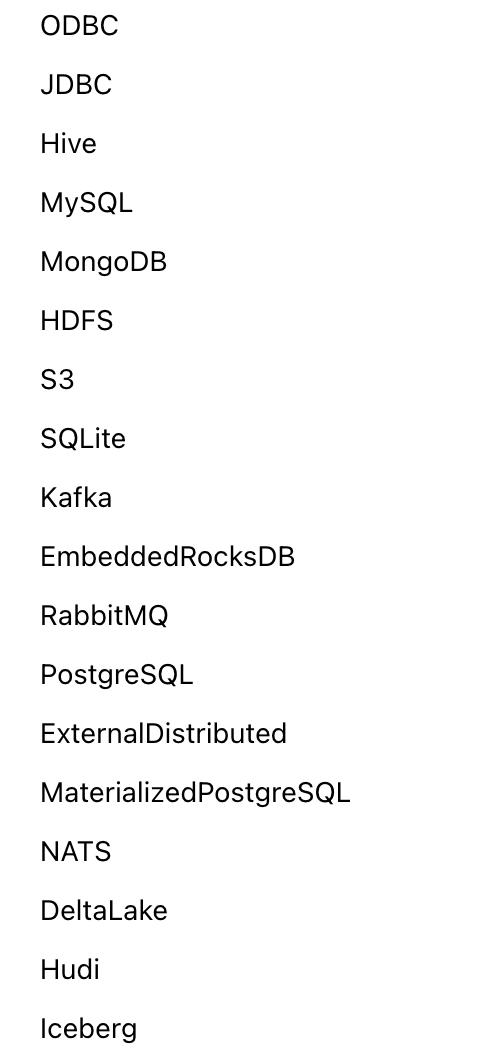Open the MongoDB list item

[103, 262]
